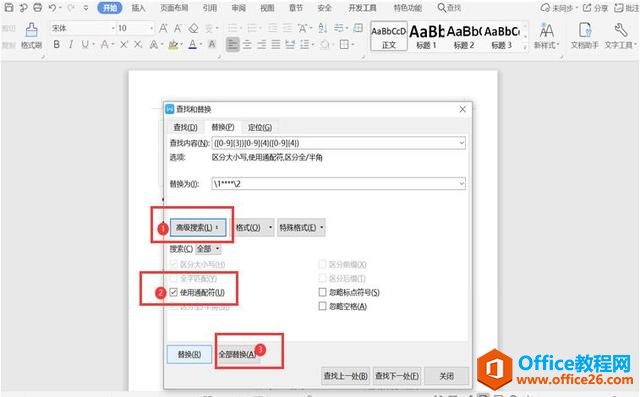
Task: Switch to the Replace (替换) tab in dialog
Action: (x=223, y=127)
